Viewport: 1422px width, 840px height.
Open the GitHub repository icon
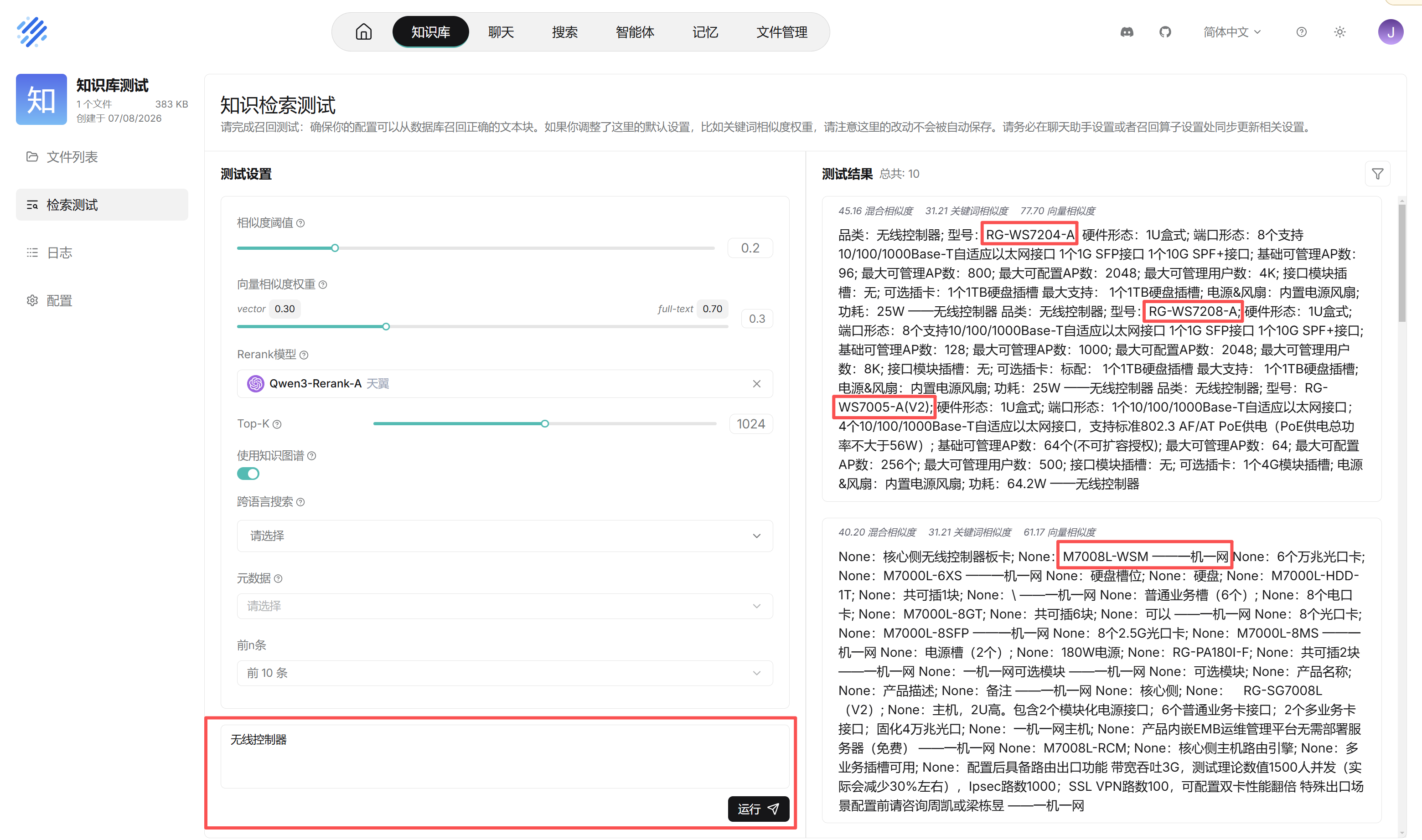(1164, 32)
